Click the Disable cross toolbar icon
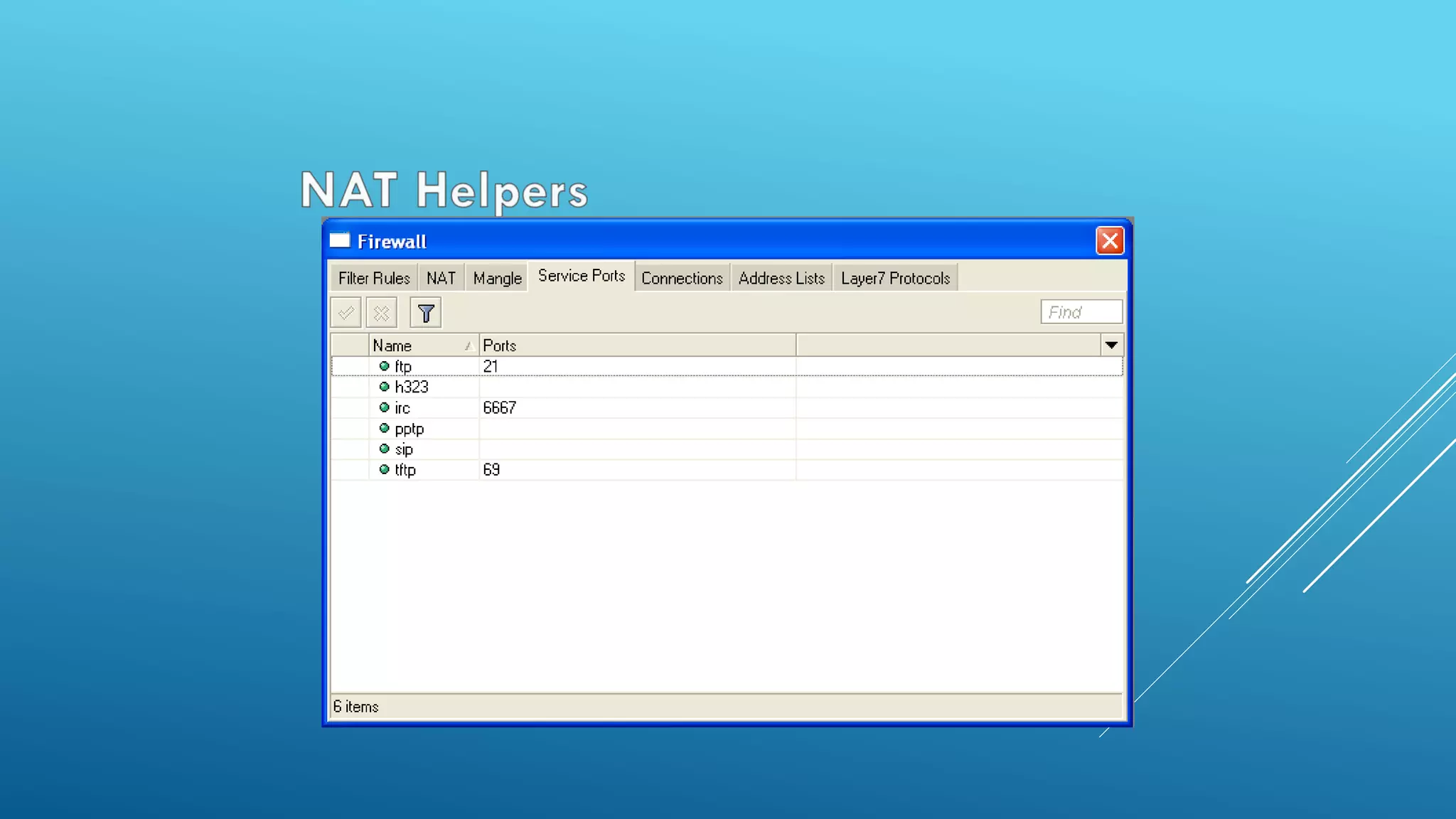1456x819 pixels. (x=382, y=313)
